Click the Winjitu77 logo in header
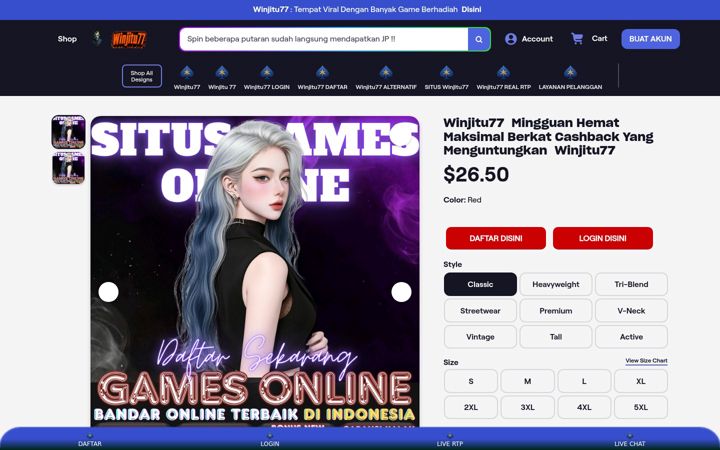Screen dimensions: 720x450 pyautogui.click(x=129, y=39)
